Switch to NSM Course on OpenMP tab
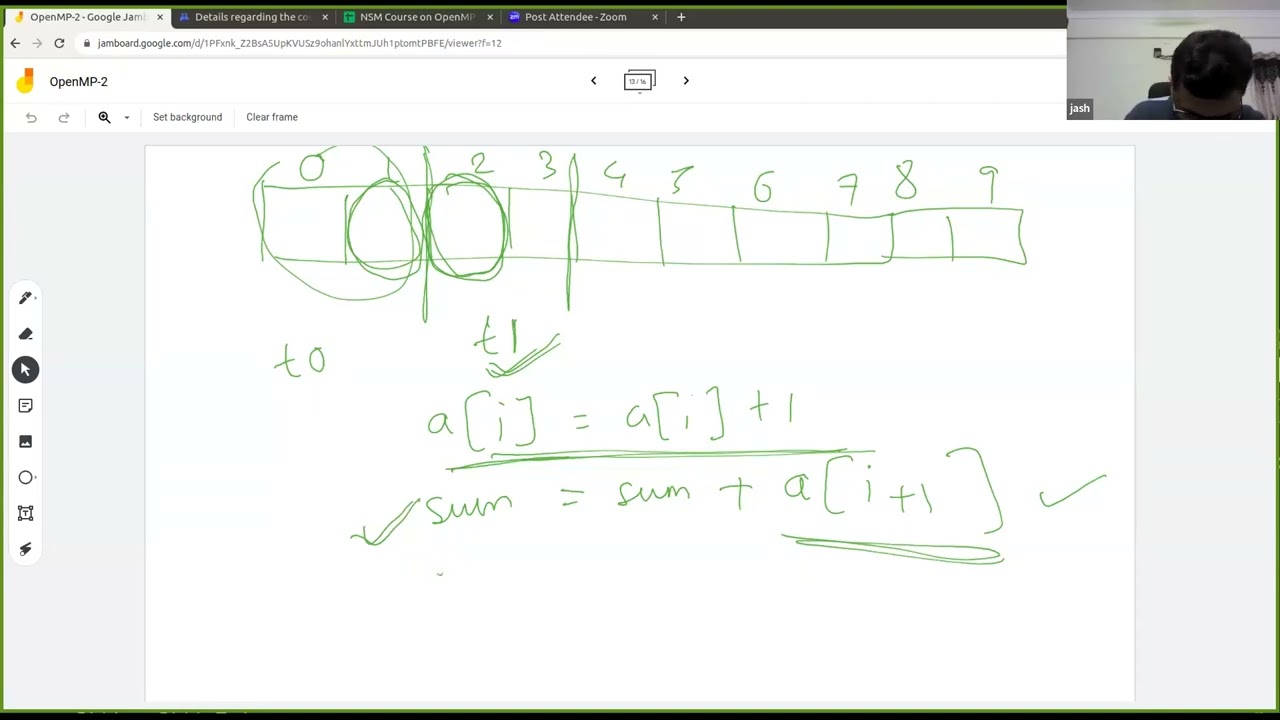This screenshot has height=720, width=1280. coord(417,17)
